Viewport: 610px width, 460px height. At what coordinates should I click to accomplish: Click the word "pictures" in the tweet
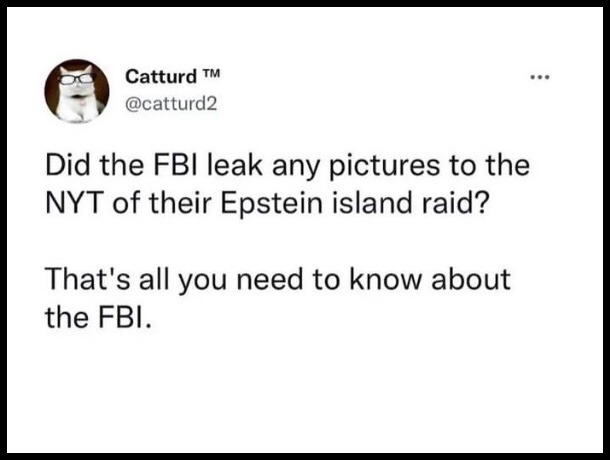pyautogui.click(x=384, y=166)
